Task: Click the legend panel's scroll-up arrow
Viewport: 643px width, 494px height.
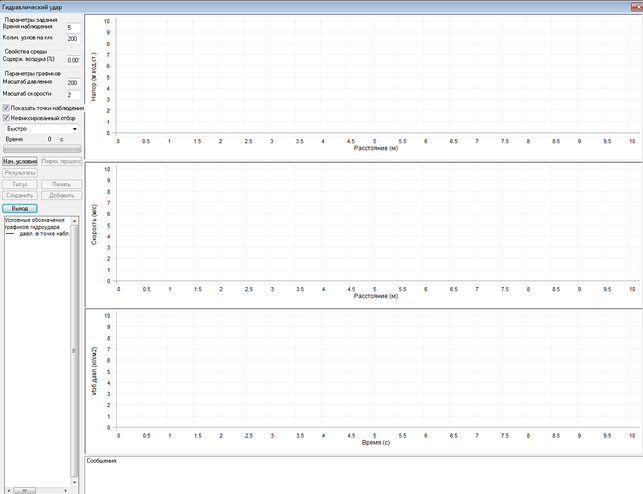Action: 75,219
